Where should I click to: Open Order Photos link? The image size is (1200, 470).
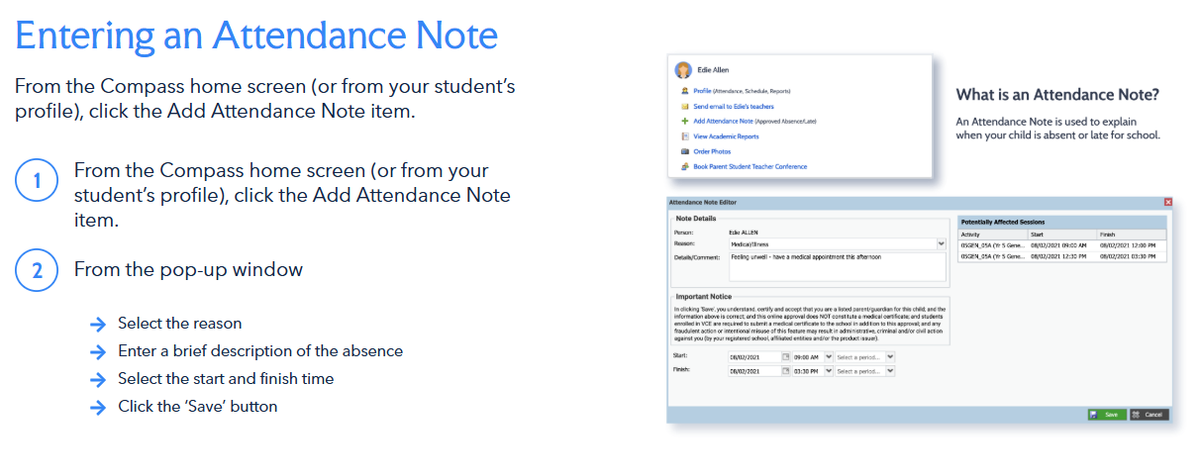click(711, 151)
